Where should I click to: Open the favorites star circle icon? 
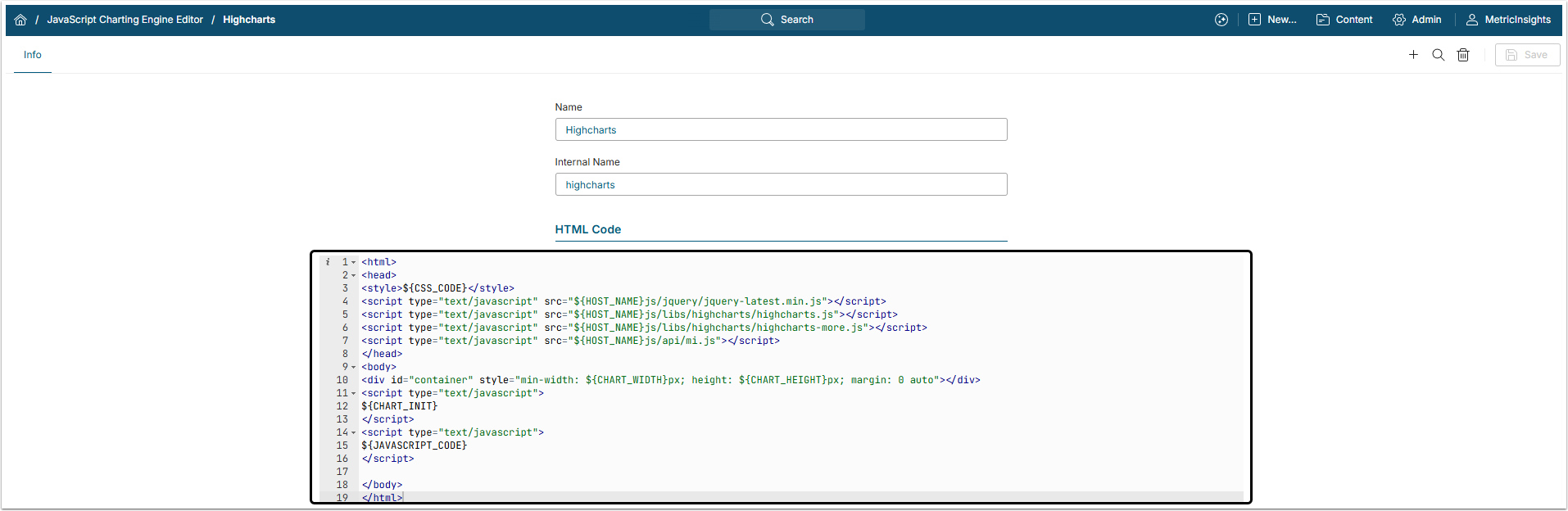pos(1221,20)
